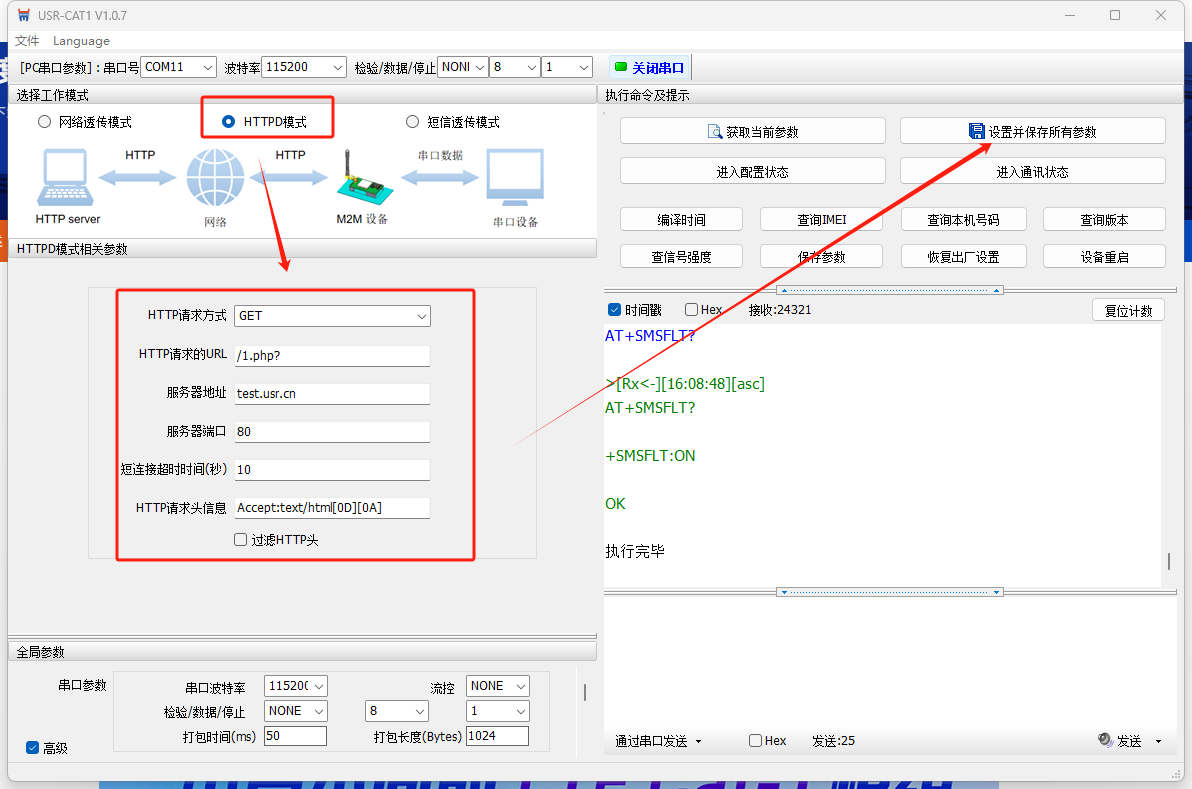Image resolution: width=1192 pixels, height=789 pixels.
Task: Select 网络透传模式 radio button
Action: point(45,122)
